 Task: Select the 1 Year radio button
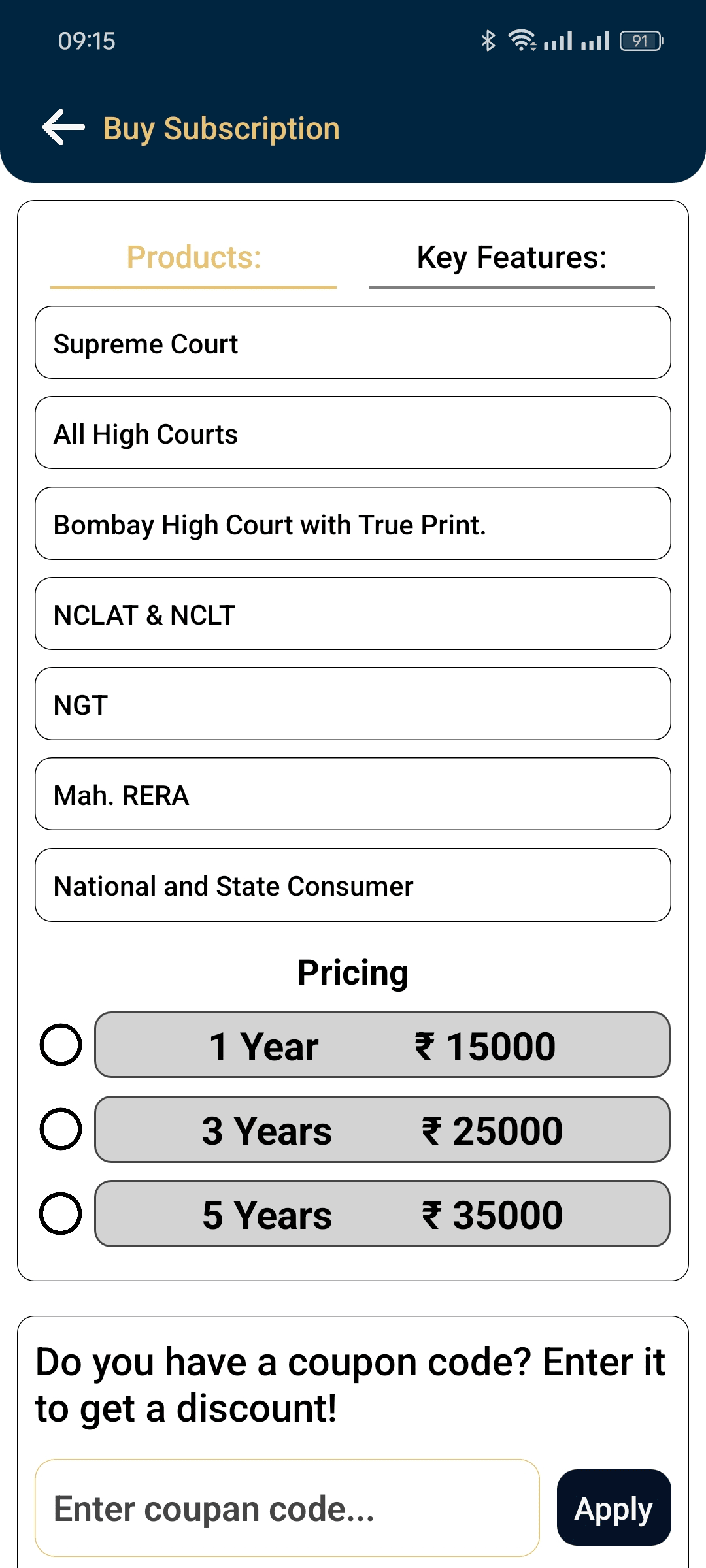click(61, 1045)
